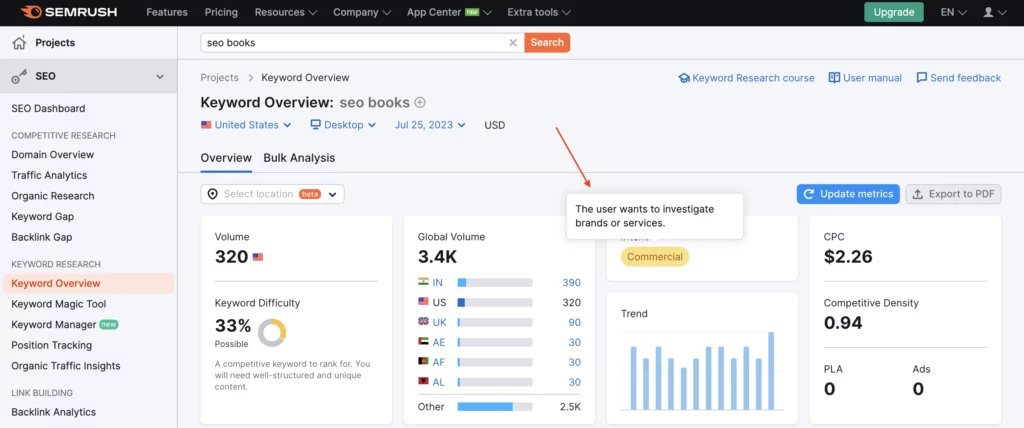Open Organic Research in sidebar
The height and width of the screenshot is (428, 1024).
coord(53,196)
